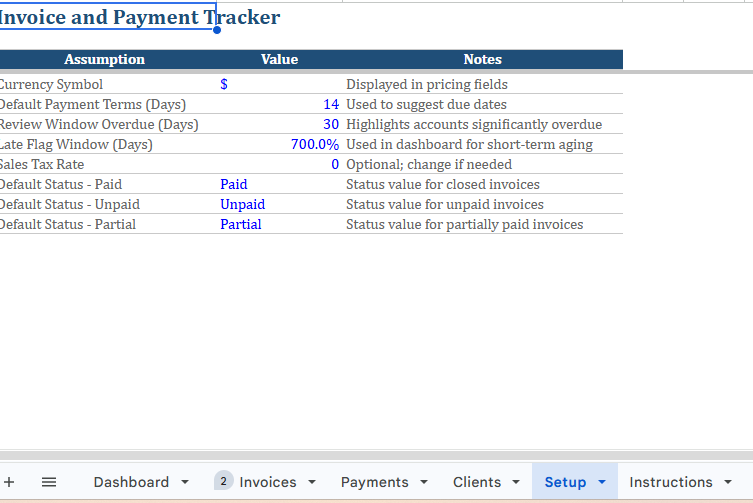Select the 700.0% value cell
This screenshot has height=503, width=753.
(x=279, y=144)
